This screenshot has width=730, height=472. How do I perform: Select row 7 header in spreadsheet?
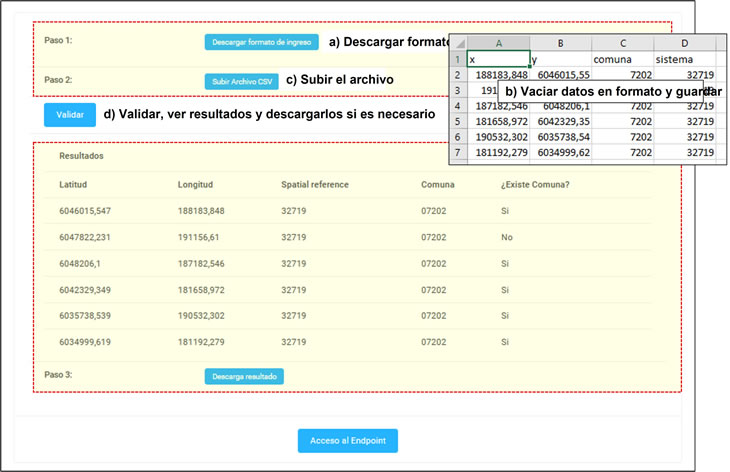coord(457,152)
